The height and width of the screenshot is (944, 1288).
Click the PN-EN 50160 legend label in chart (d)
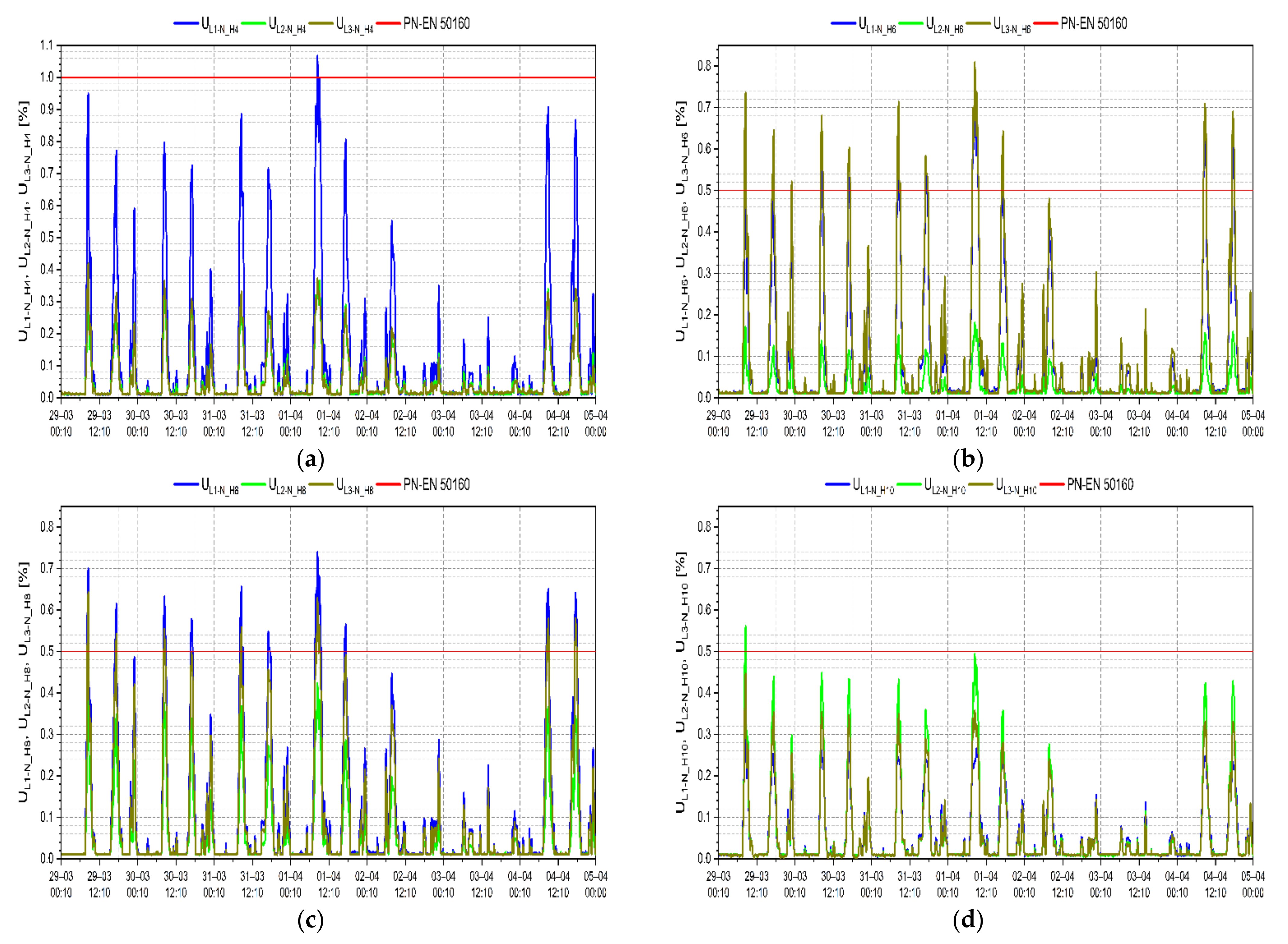pos(1100,485)
